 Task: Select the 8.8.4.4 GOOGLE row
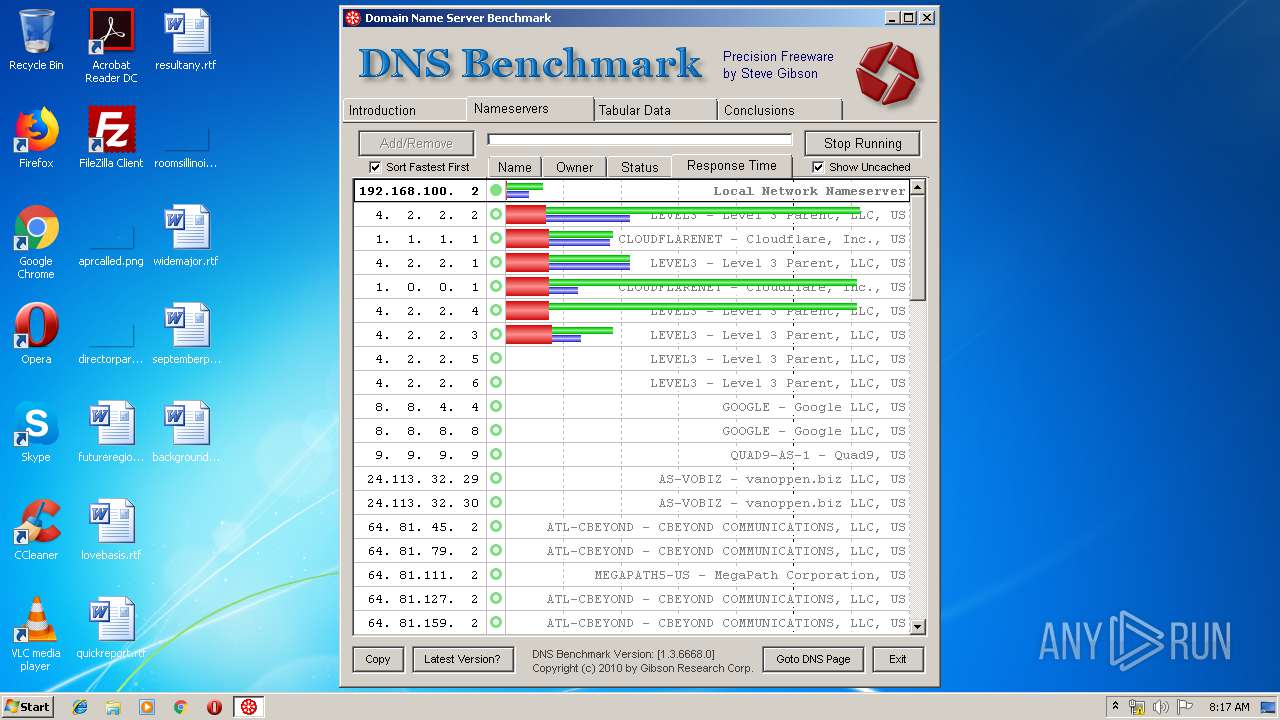[x=632, y=407]
